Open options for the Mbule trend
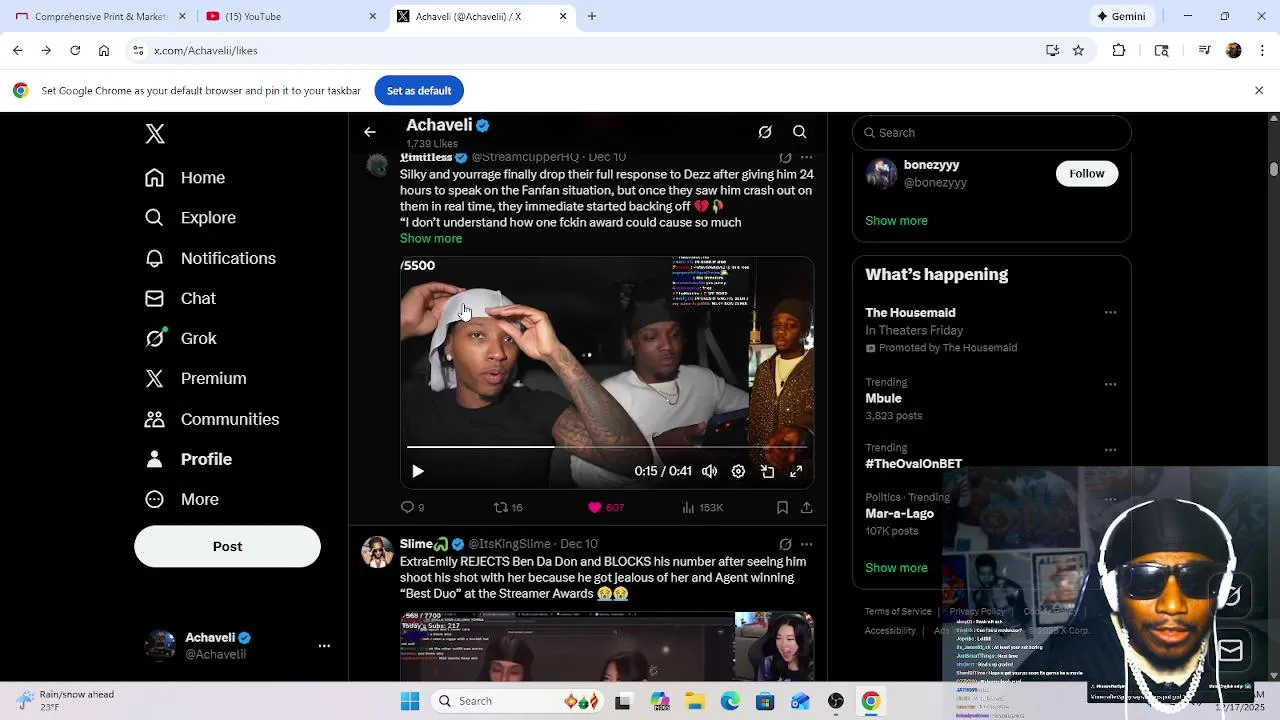The width and height of the screenshot is (1280, 720). [x=1110, y=384]
